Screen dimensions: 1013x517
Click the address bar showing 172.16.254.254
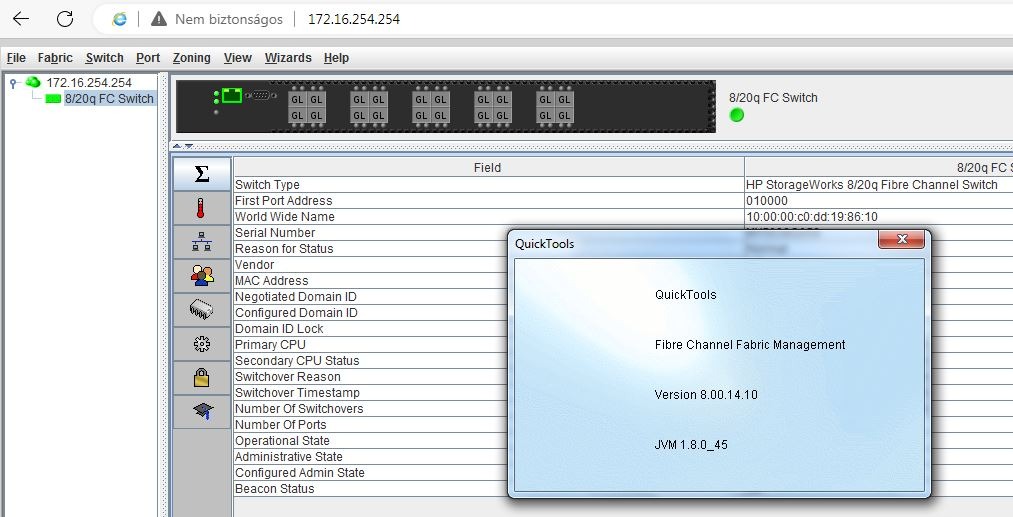coord(354,19)
